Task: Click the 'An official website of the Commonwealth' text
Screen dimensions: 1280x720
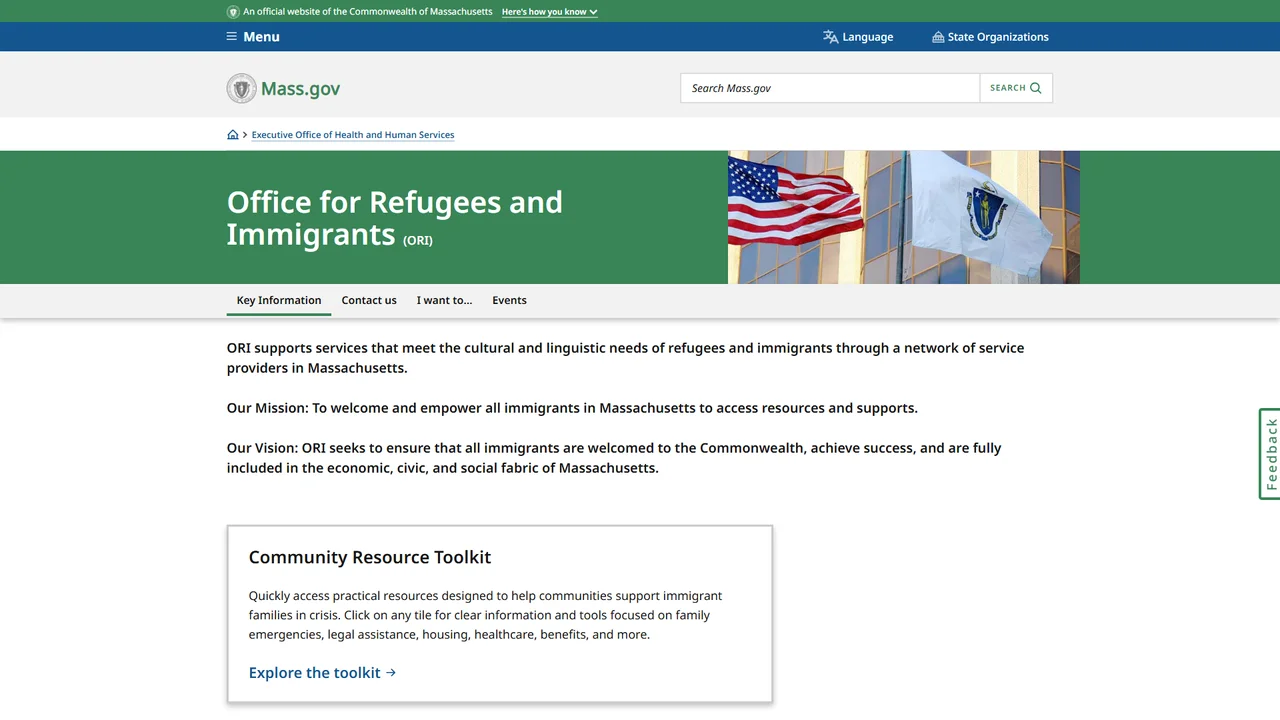Action: pos(368,12)
